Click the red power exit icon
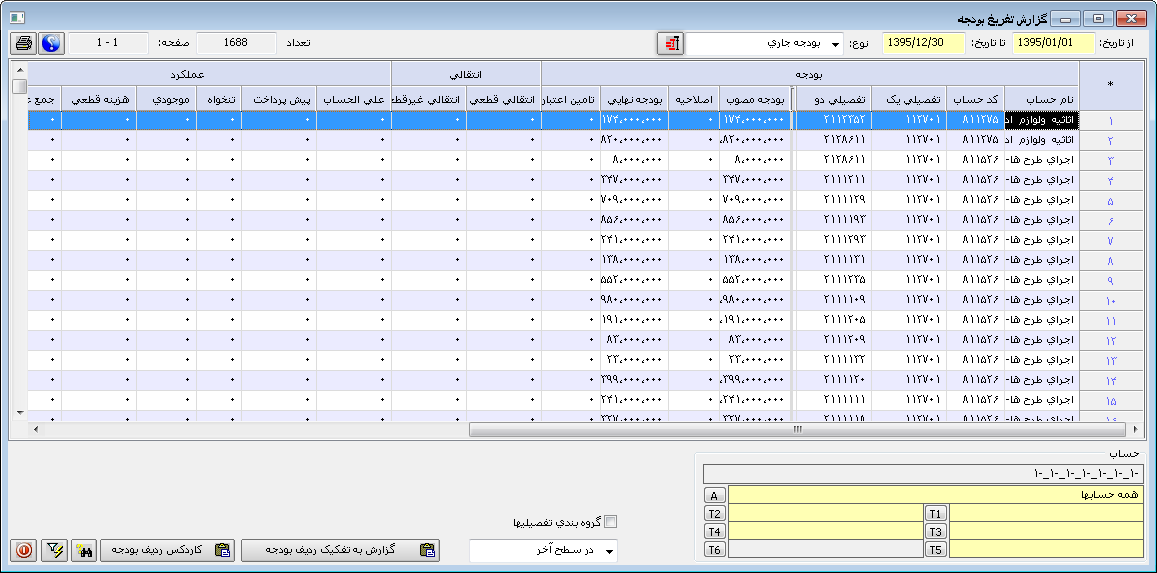Viewport: 1157px width, 573px height. 24,550
